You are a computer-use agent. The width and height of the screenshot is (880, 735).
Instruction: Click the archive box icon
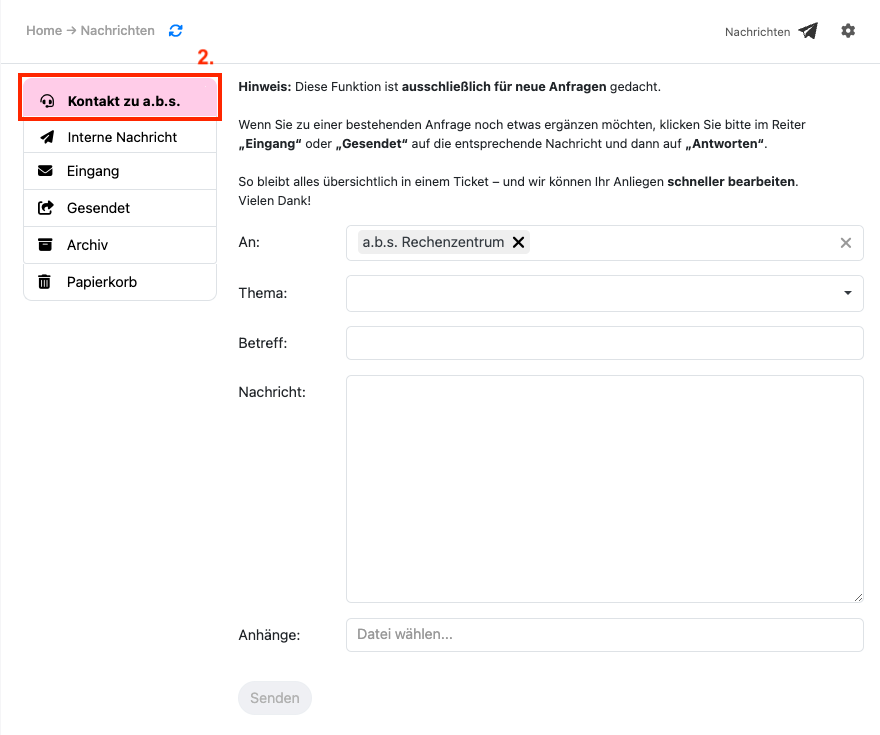tap(45, 245)
